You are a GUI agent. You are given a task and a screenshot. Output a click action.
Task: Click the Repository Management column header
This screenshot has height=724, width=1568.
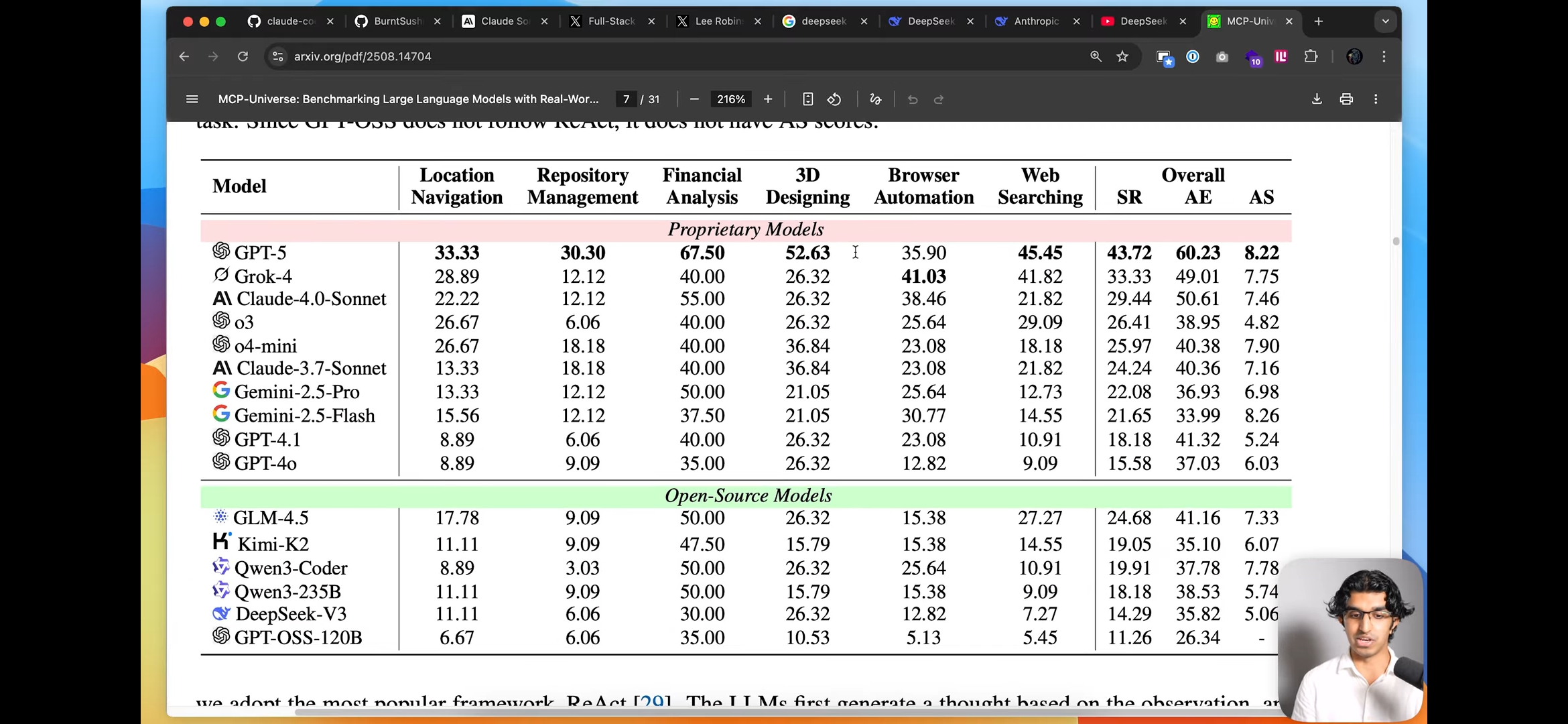(x=582, y=186)
